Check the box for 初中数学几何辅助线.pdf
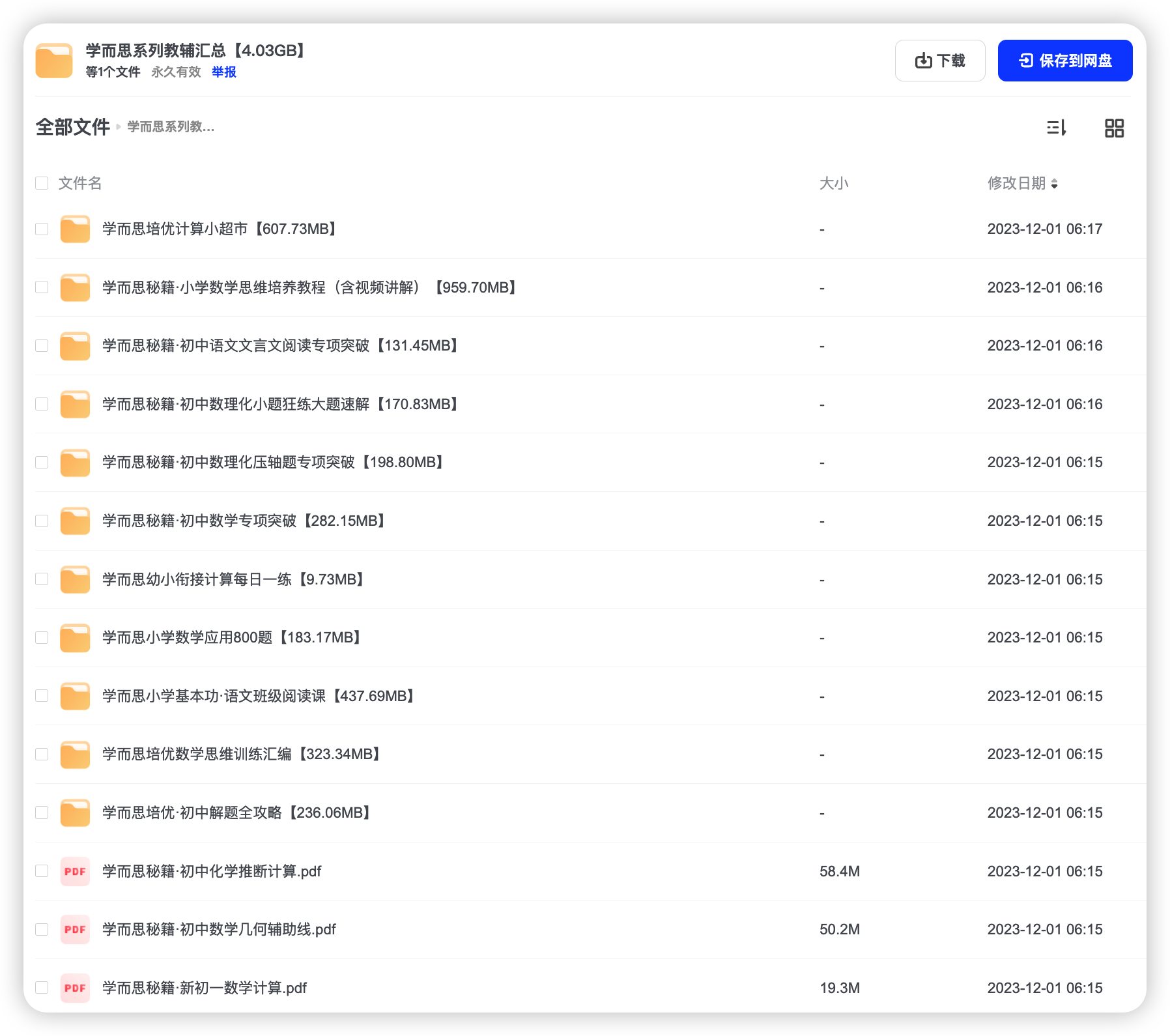 coord(42,930)
